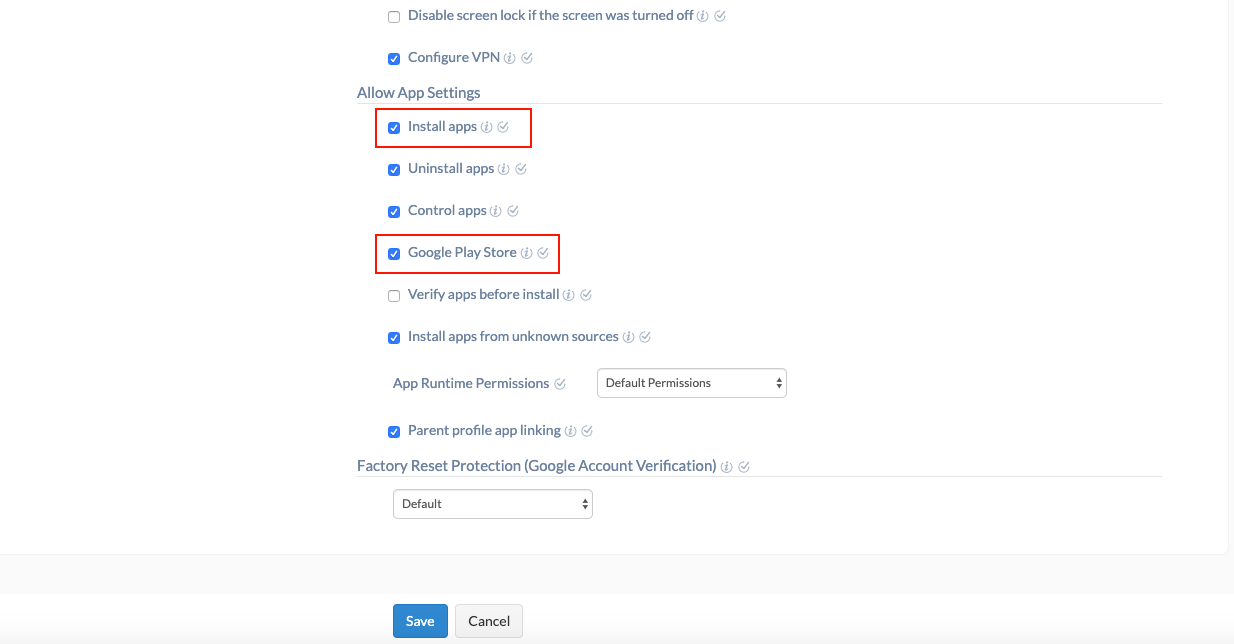Screen dimensions: 1234x644
Task: Click check-circle icon beside App Runtime Permissions
Action: 560,384
